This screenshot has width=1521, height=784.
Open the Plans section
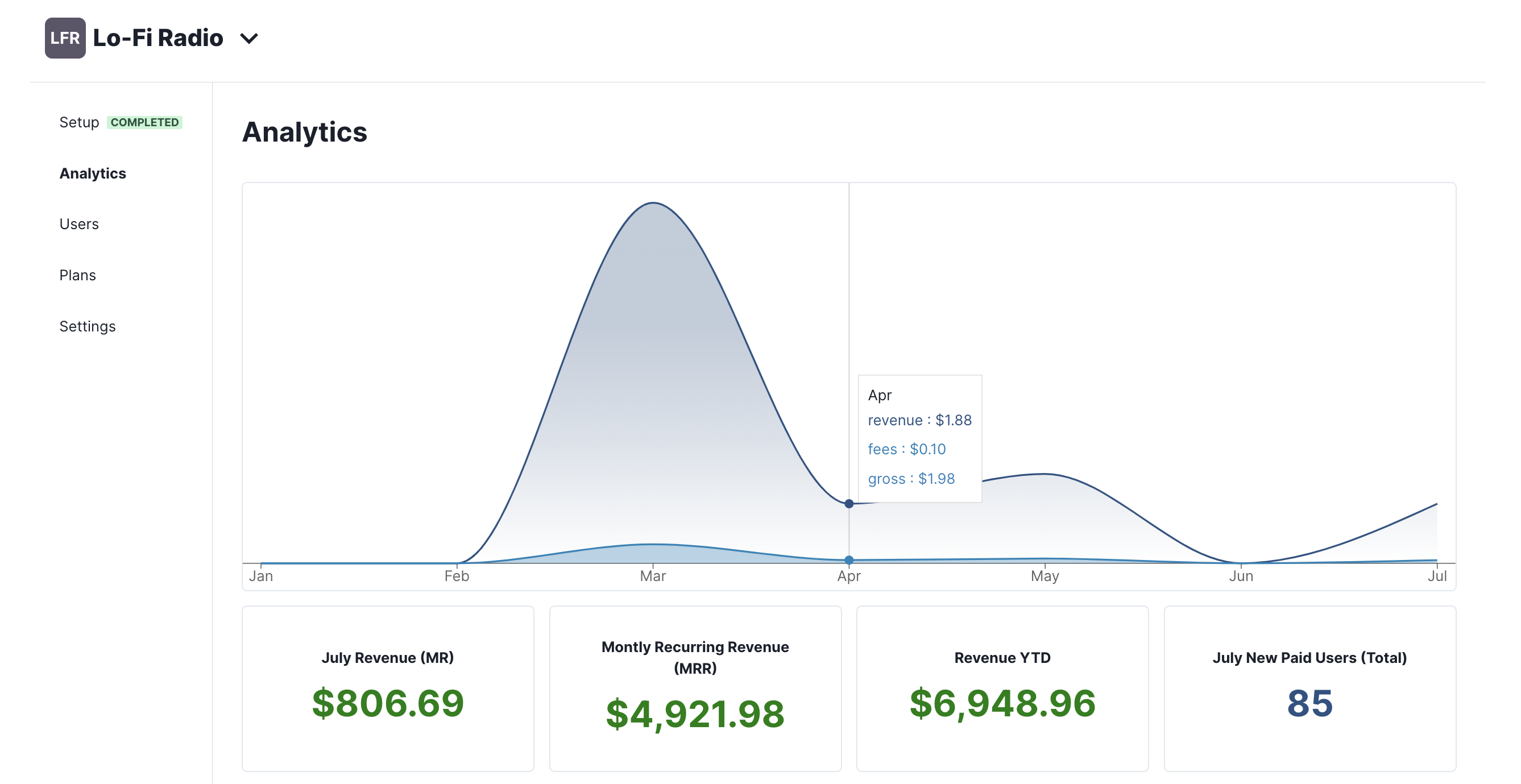pyautogui.click(x=77, y=275)
